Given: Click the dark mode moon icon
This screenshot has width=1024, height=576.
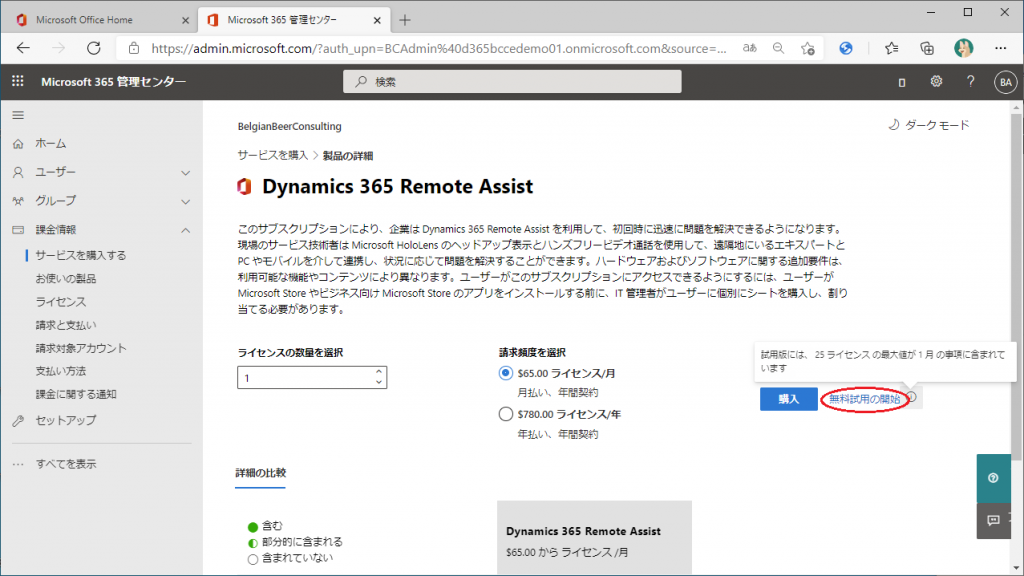Looking at the screenshot, I should pos(893,125).
